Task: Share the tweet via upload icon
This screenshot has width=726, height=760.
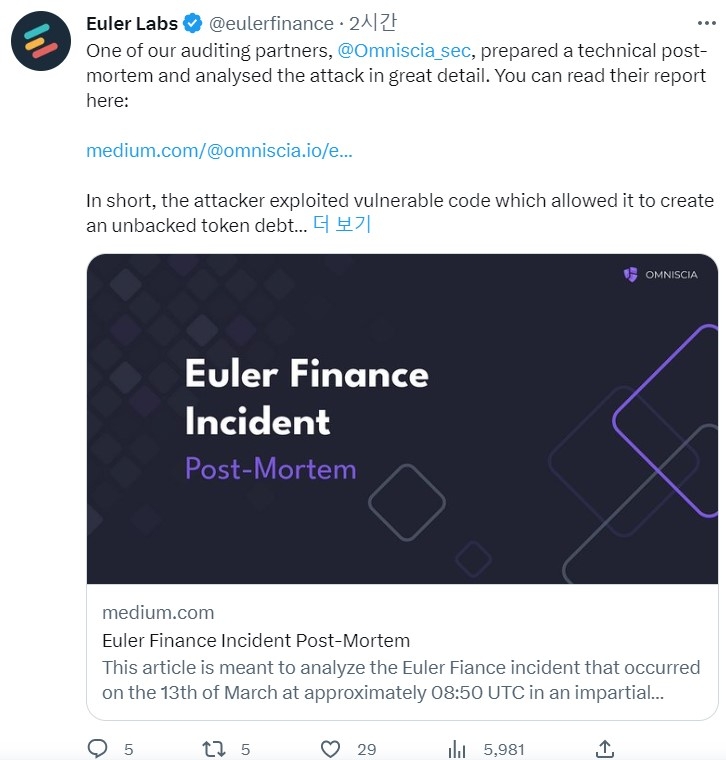Action: (604, 748)
